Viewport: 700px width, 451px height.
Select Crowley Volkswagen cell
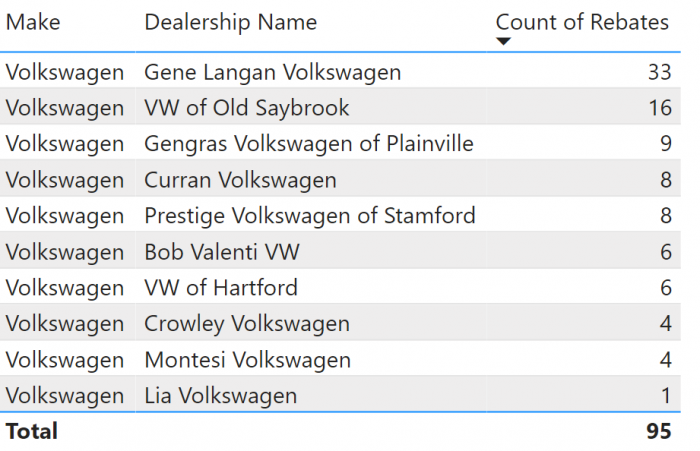247,324
